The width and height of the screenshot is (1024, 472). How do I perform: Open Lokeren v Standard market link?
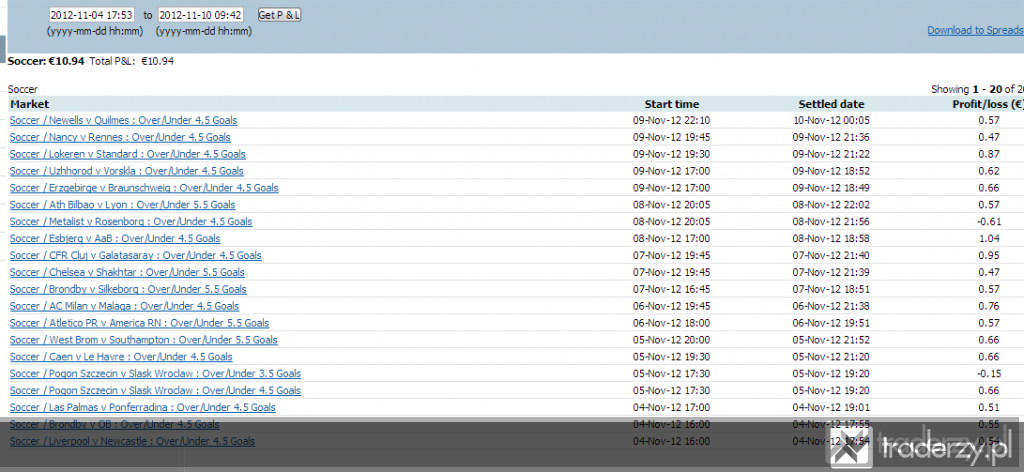(x=127, y=154)
